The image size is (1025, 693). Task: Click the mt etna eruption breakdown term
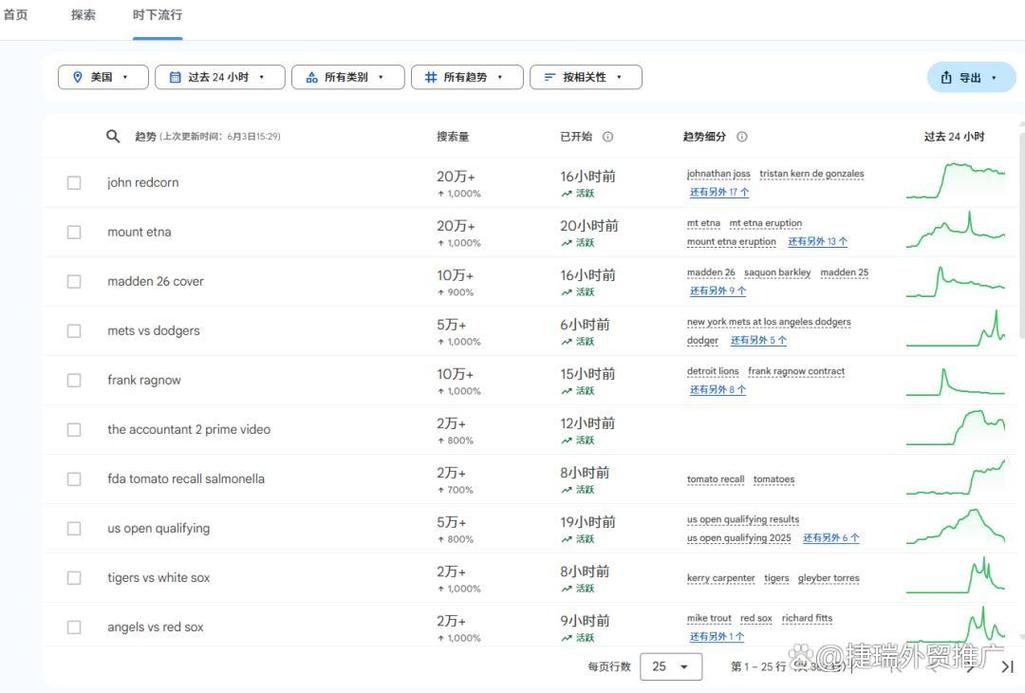click(x=765, y=223)
